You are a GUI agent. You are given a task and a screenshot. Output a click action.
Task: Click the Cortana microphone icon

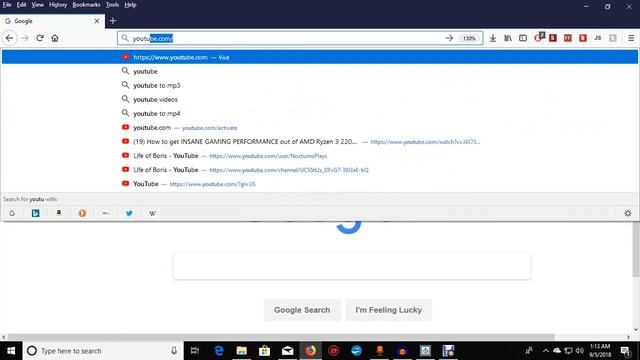pos(174,351)
